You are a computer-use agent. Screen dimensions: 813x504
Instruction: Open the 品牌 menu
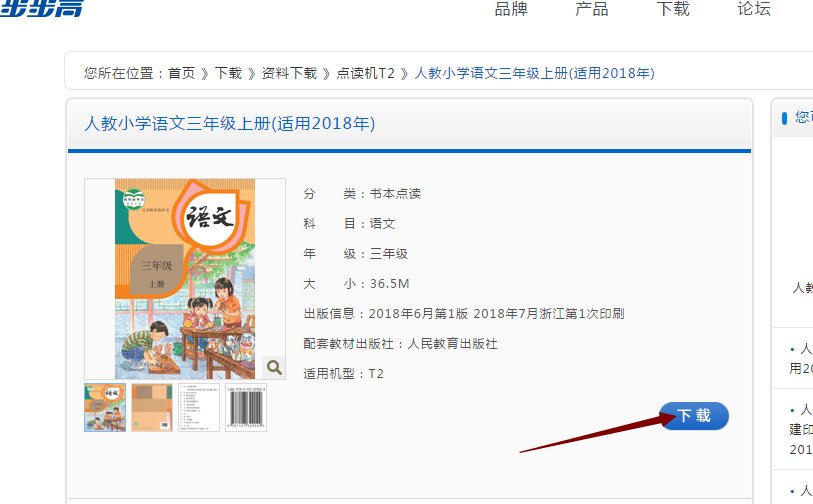point(511,9)
